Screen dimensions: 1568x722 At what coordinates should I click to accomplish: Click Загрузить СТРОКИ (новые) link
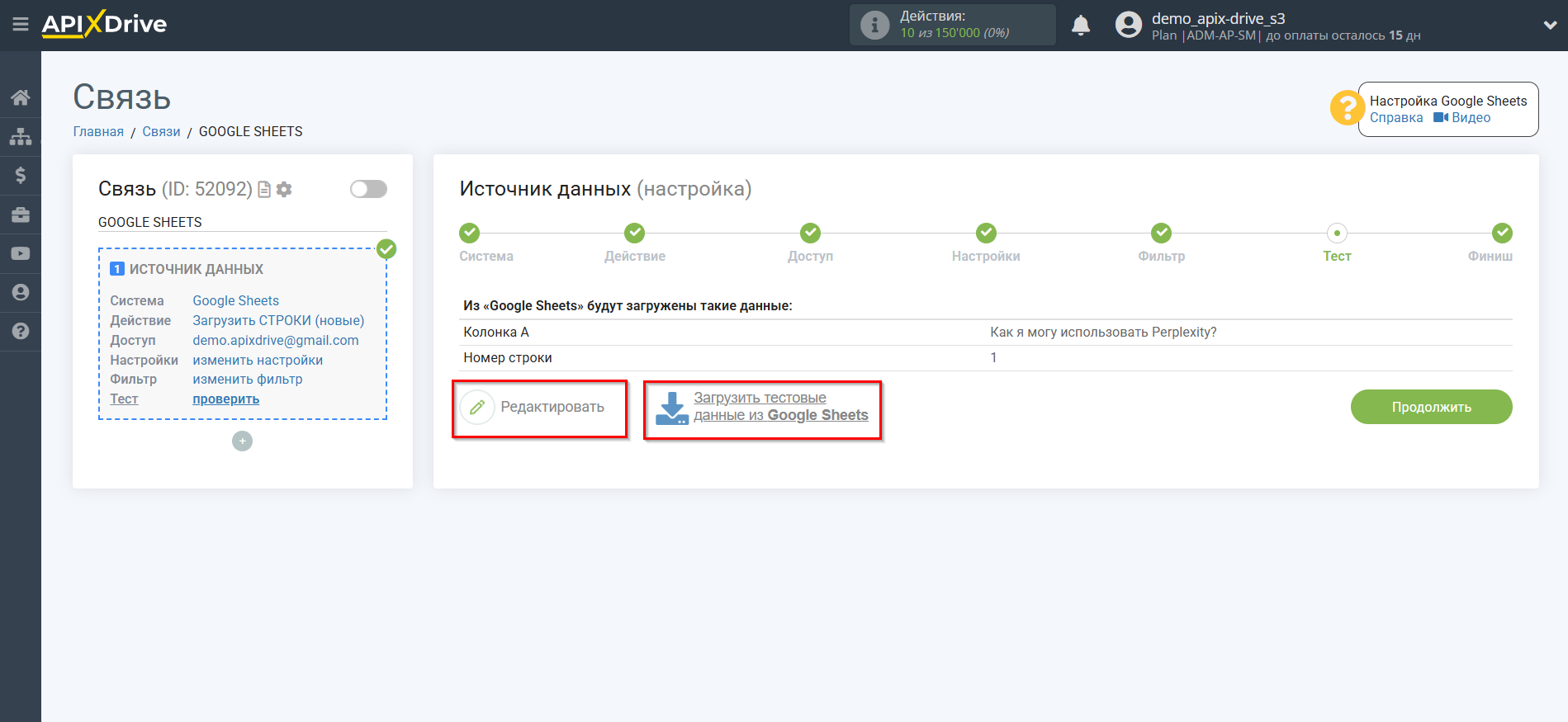point(278,321)
